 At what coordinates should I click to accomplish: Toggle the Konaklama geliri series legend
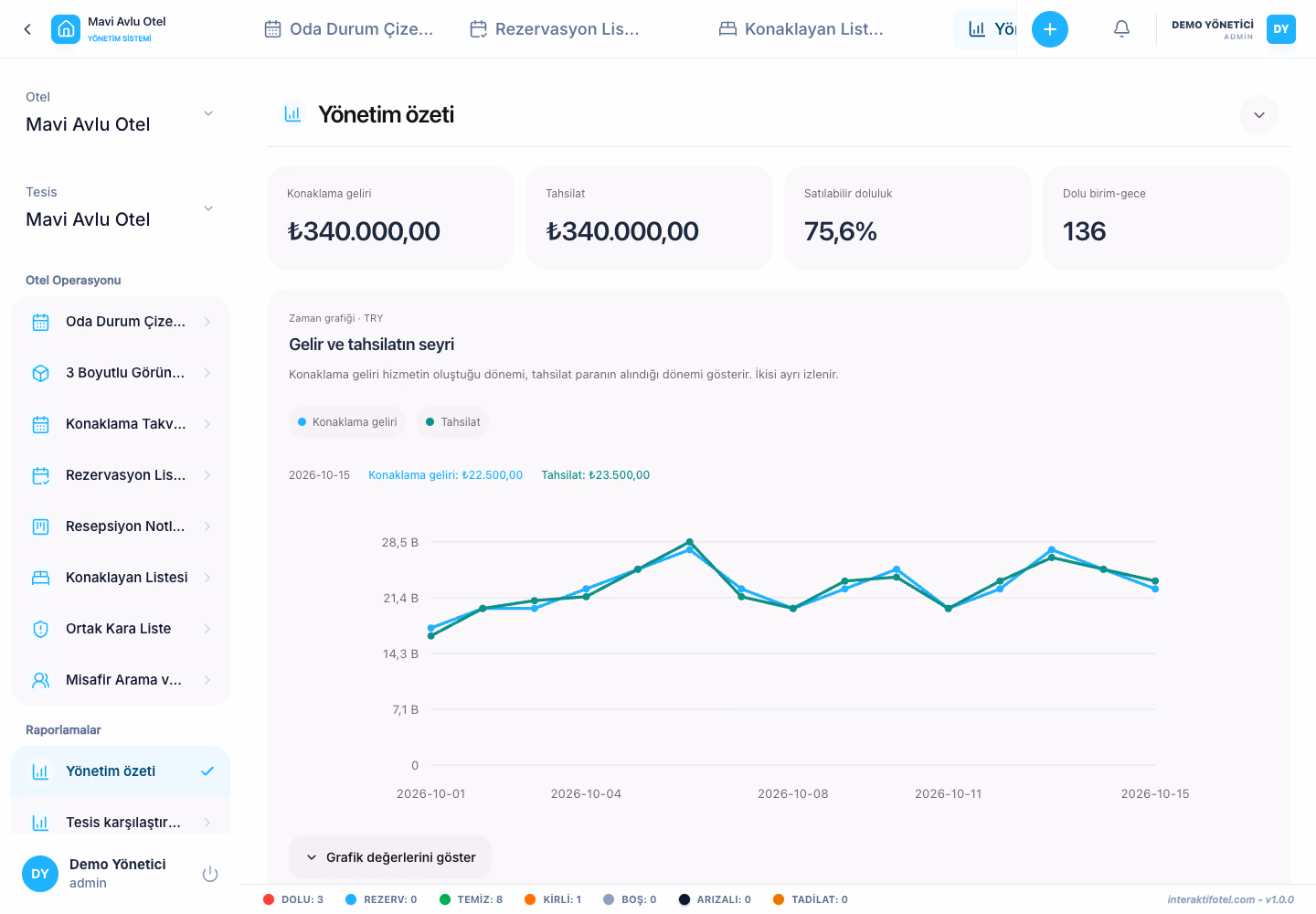pos(347,422)
